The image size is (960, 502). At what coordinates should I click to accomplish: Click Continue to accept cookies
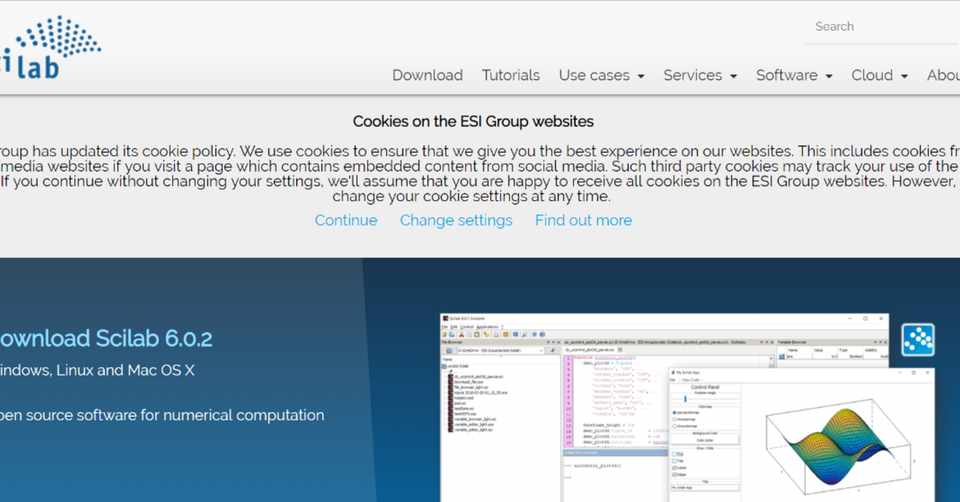pyautogui.click(x=346, y=220)
